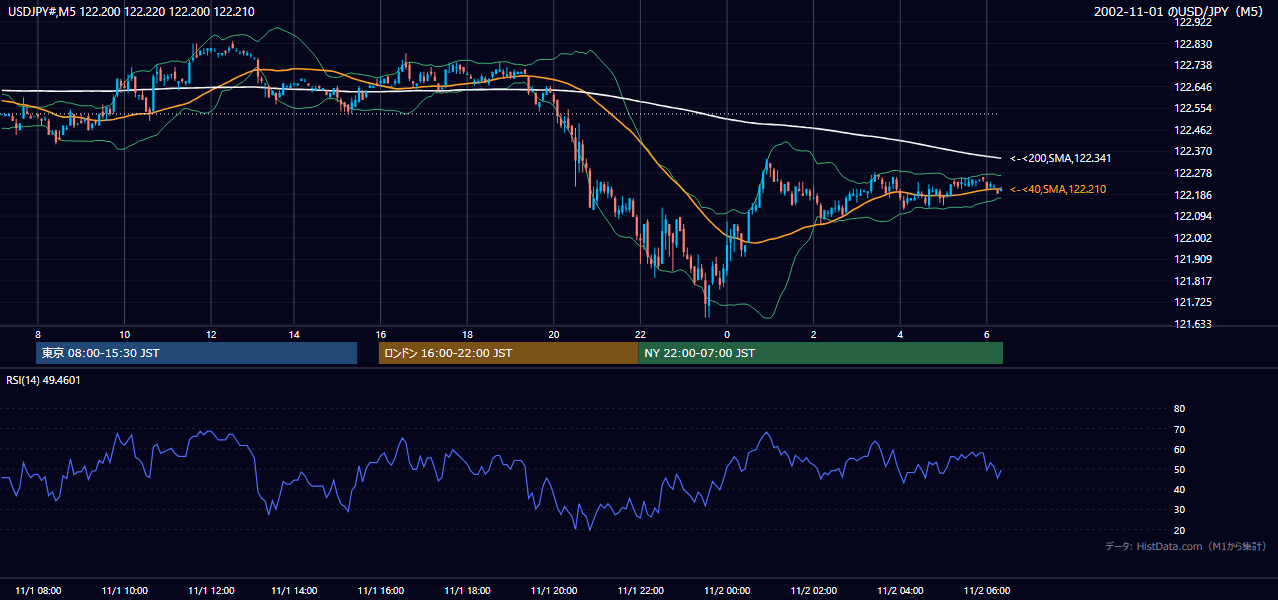Click the 121.633 price axis label

[1192, 324]
